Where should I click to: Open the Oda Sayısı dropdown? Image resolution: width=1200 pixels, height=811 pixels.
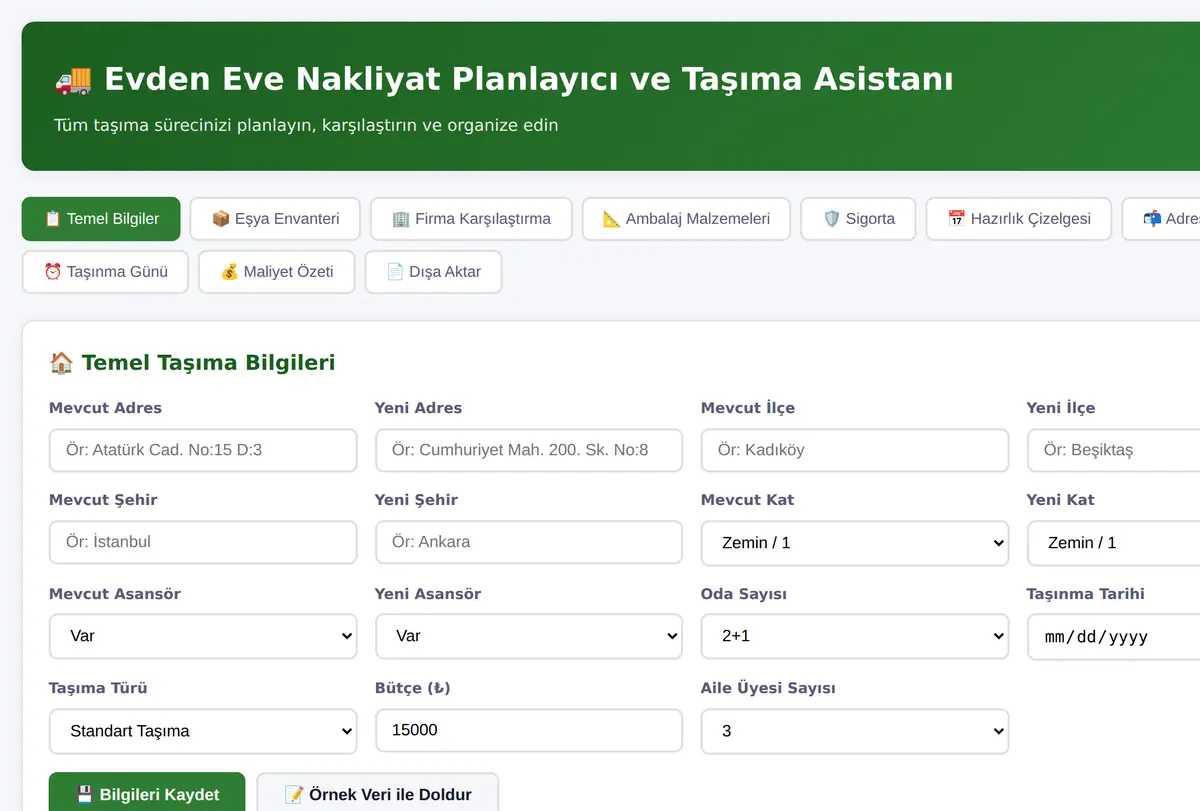[855, 636]
